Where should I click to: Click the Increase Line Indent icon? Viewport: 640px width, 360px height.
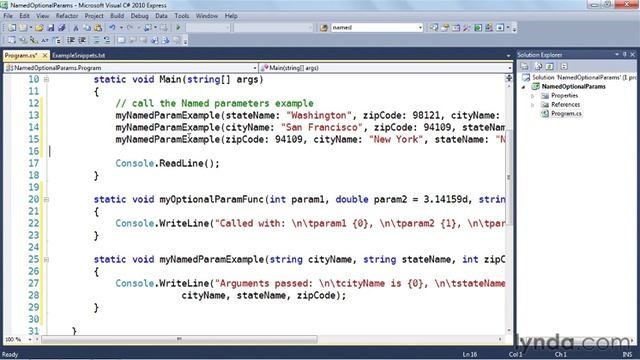click(82, 40)
